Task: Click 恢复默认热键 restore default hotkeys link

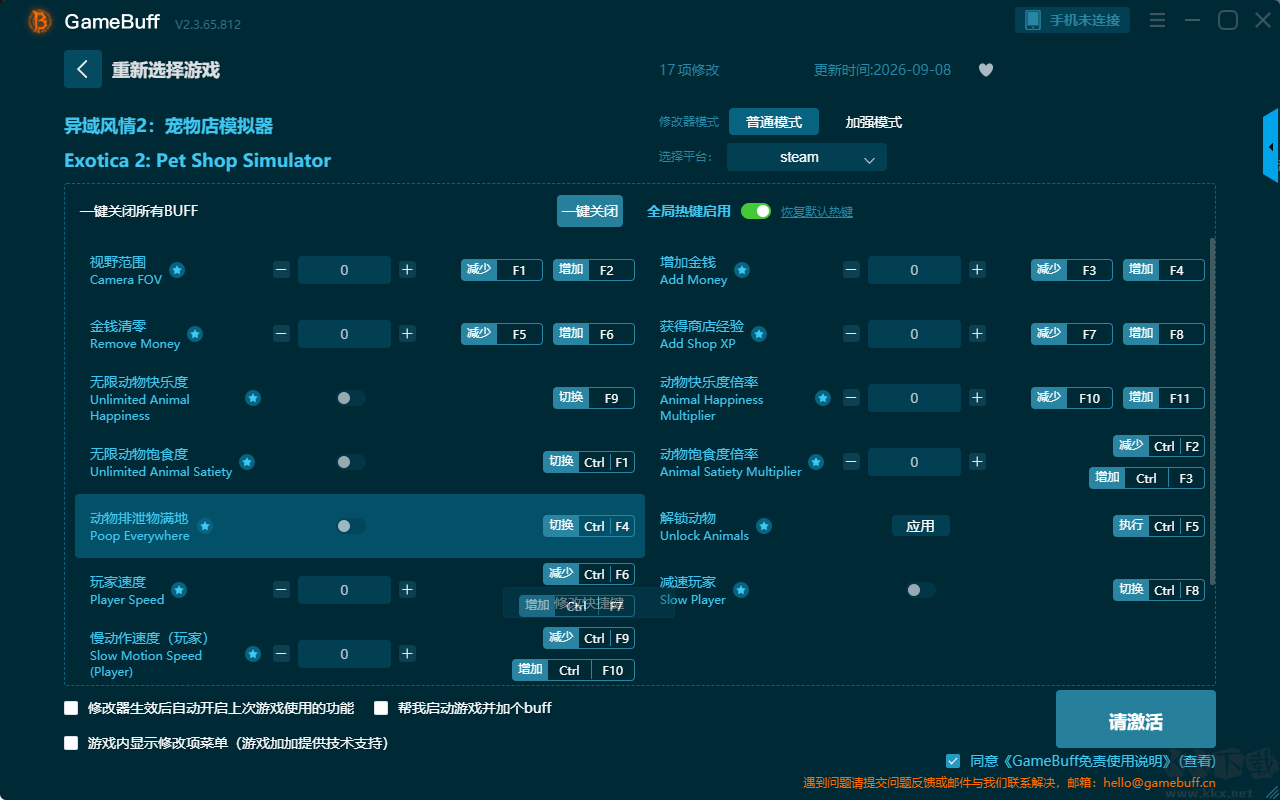Action: [817, 212]
